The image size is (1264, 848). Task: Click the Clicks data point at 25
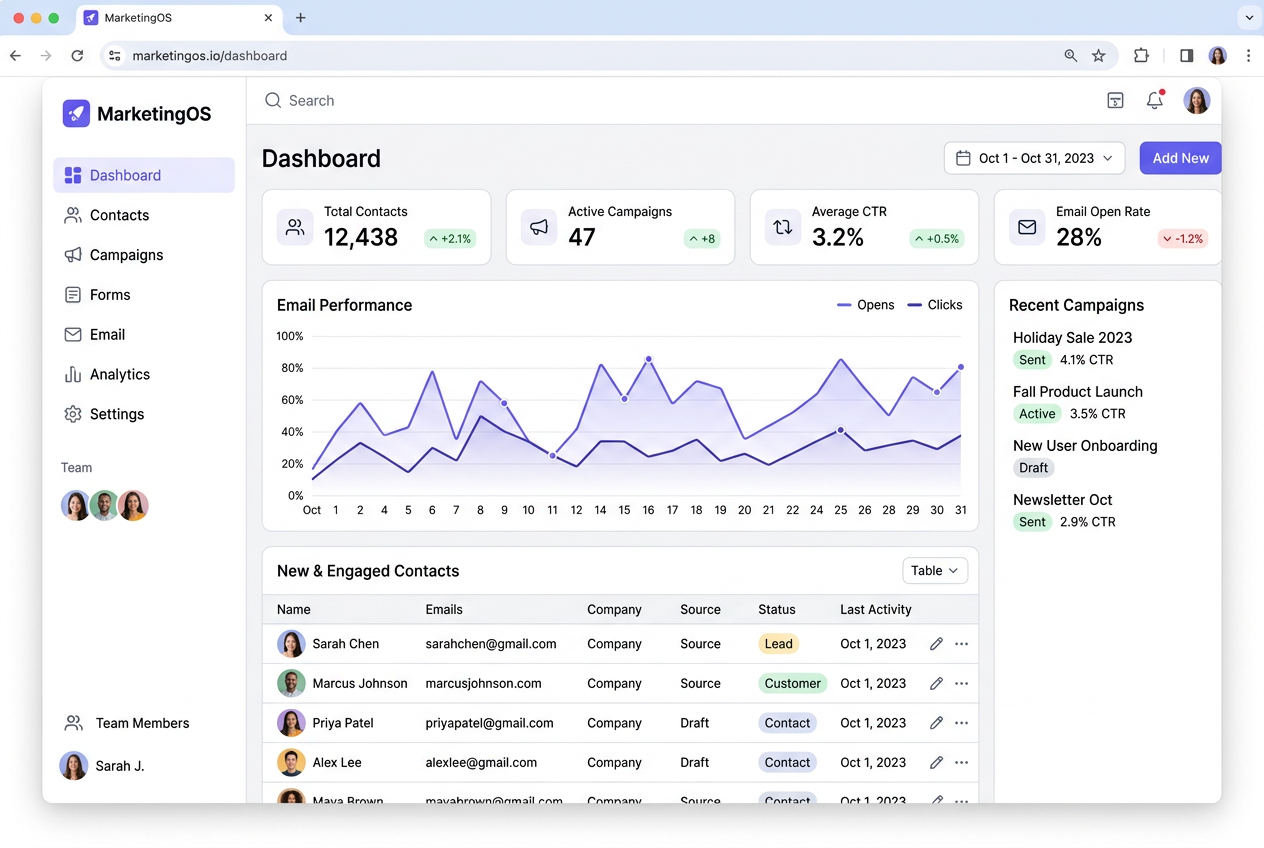coord(841,430)
